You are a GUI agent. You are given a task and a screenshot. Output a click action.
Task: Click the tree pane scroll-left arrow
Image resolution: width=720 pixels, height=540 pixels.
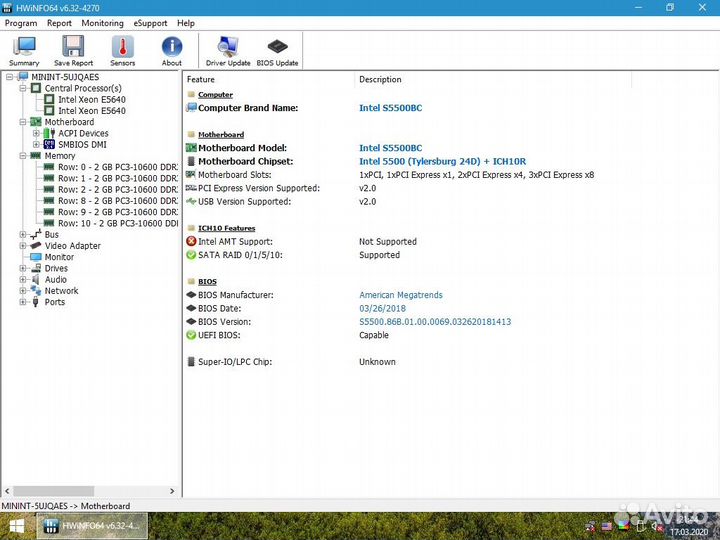click(x=7, y=491)
